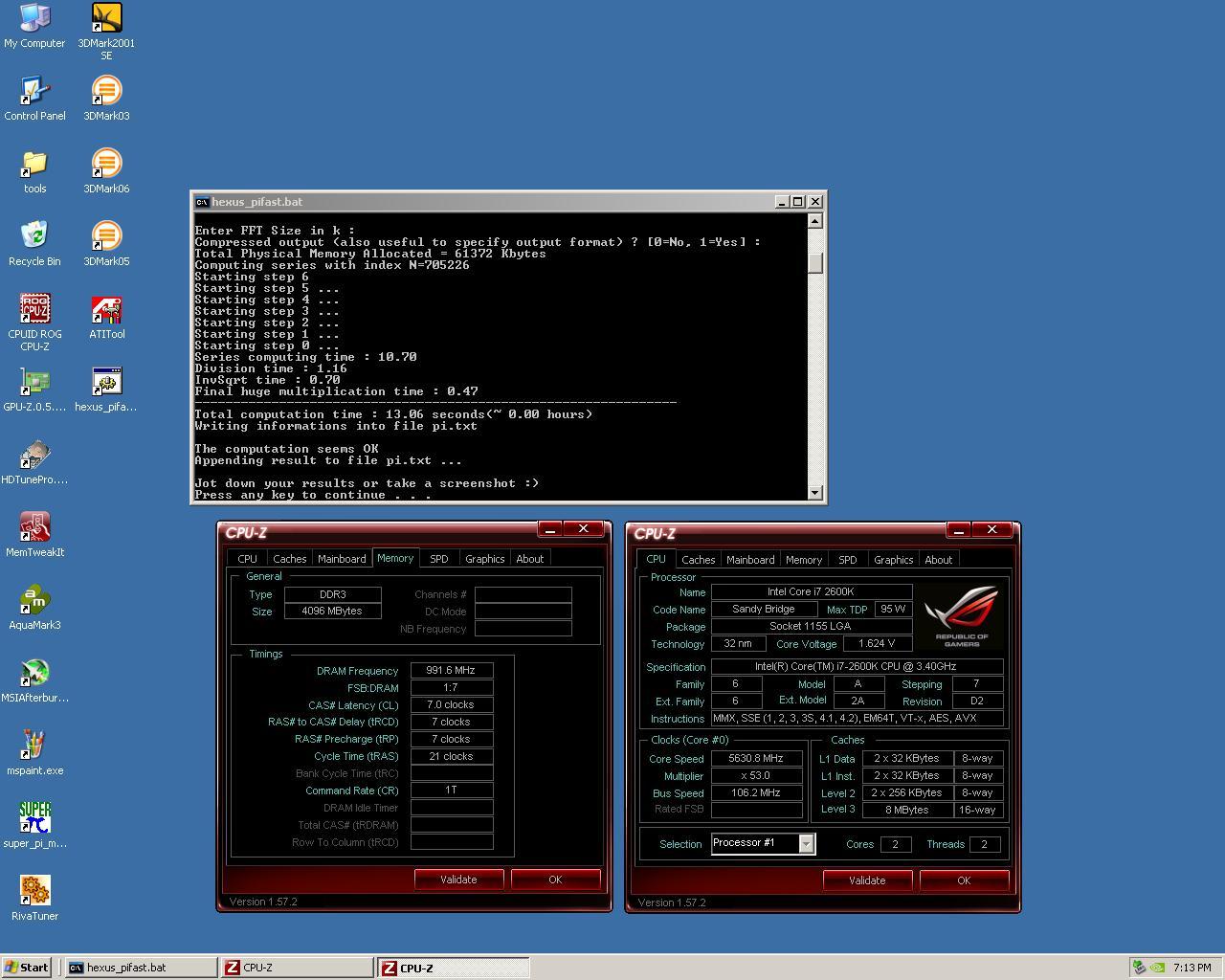Switch to CPU tab in Memory CPU-Z window

pyautogui.click(x=247, y=559)
